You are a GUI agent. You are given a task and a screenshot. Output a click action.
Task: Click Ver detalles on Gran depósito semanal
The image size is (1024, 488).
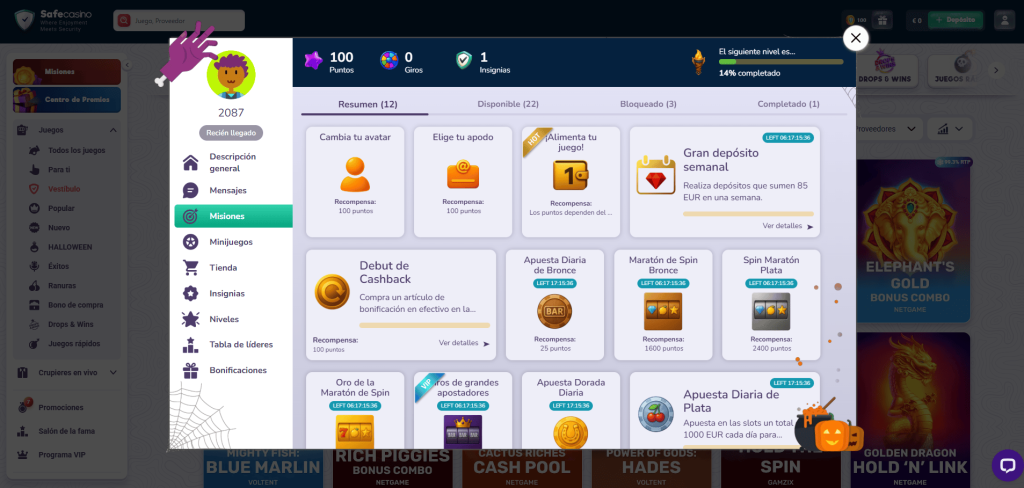coord(788,226)
